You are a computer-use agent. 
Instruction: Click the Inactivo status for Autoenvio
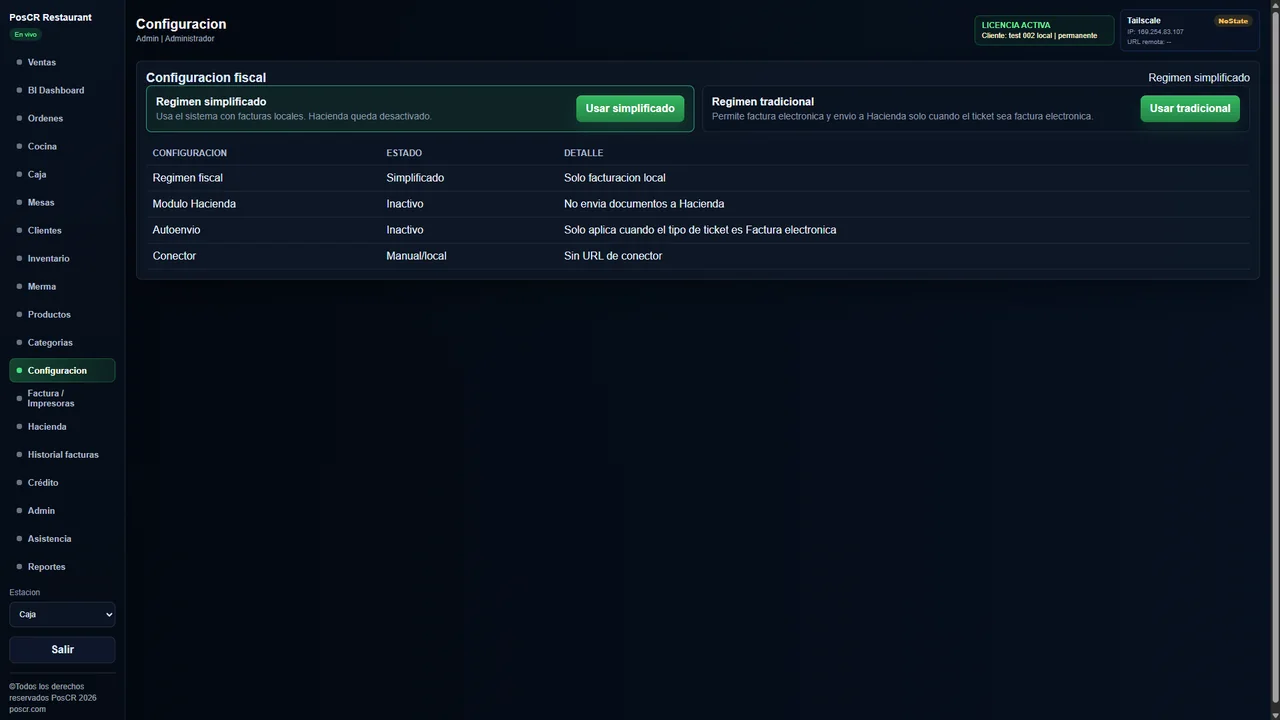pos(405,230)
